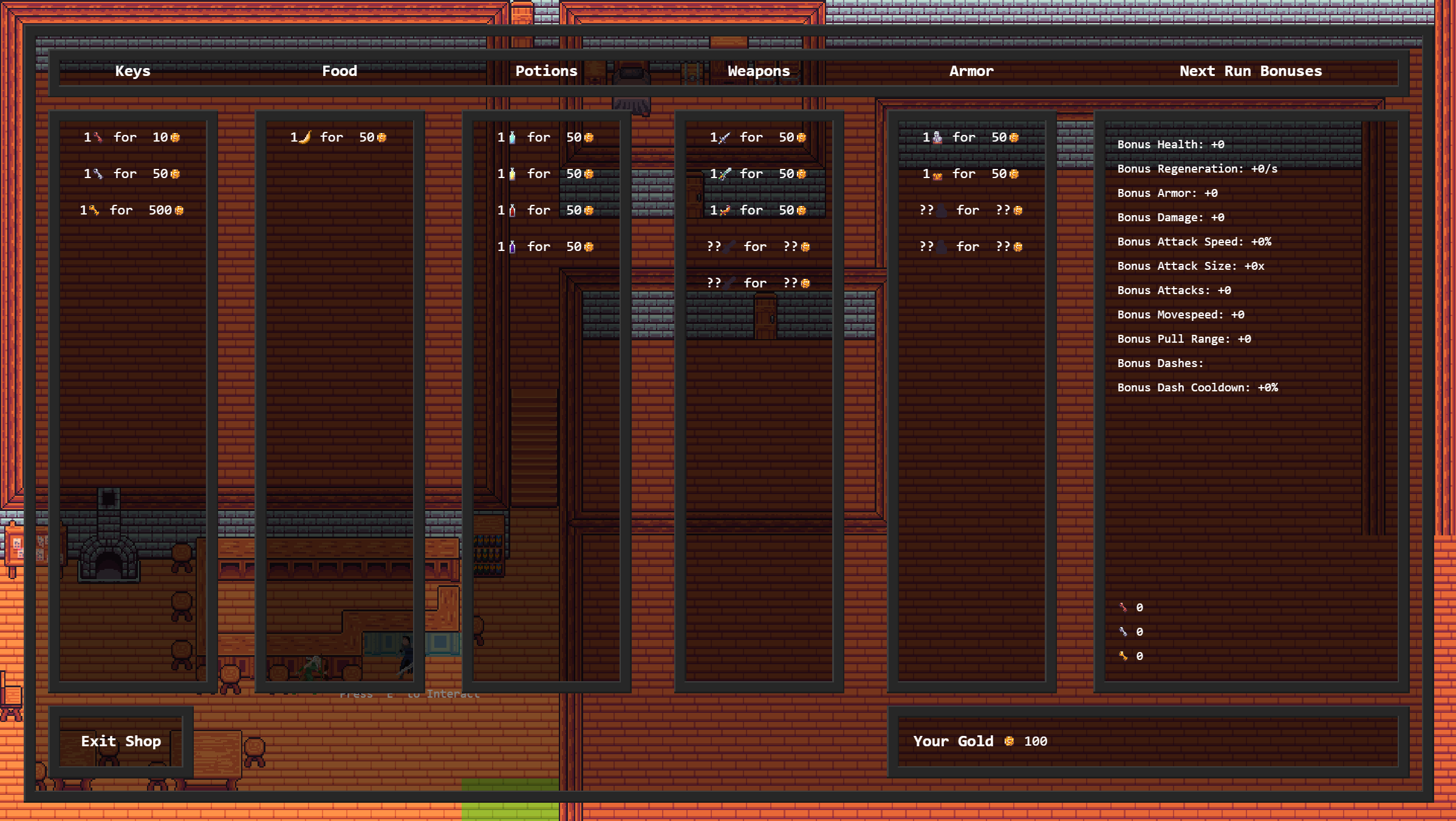
Task: Click the first locked armor silhouette
Action: (x=941, y=211)
